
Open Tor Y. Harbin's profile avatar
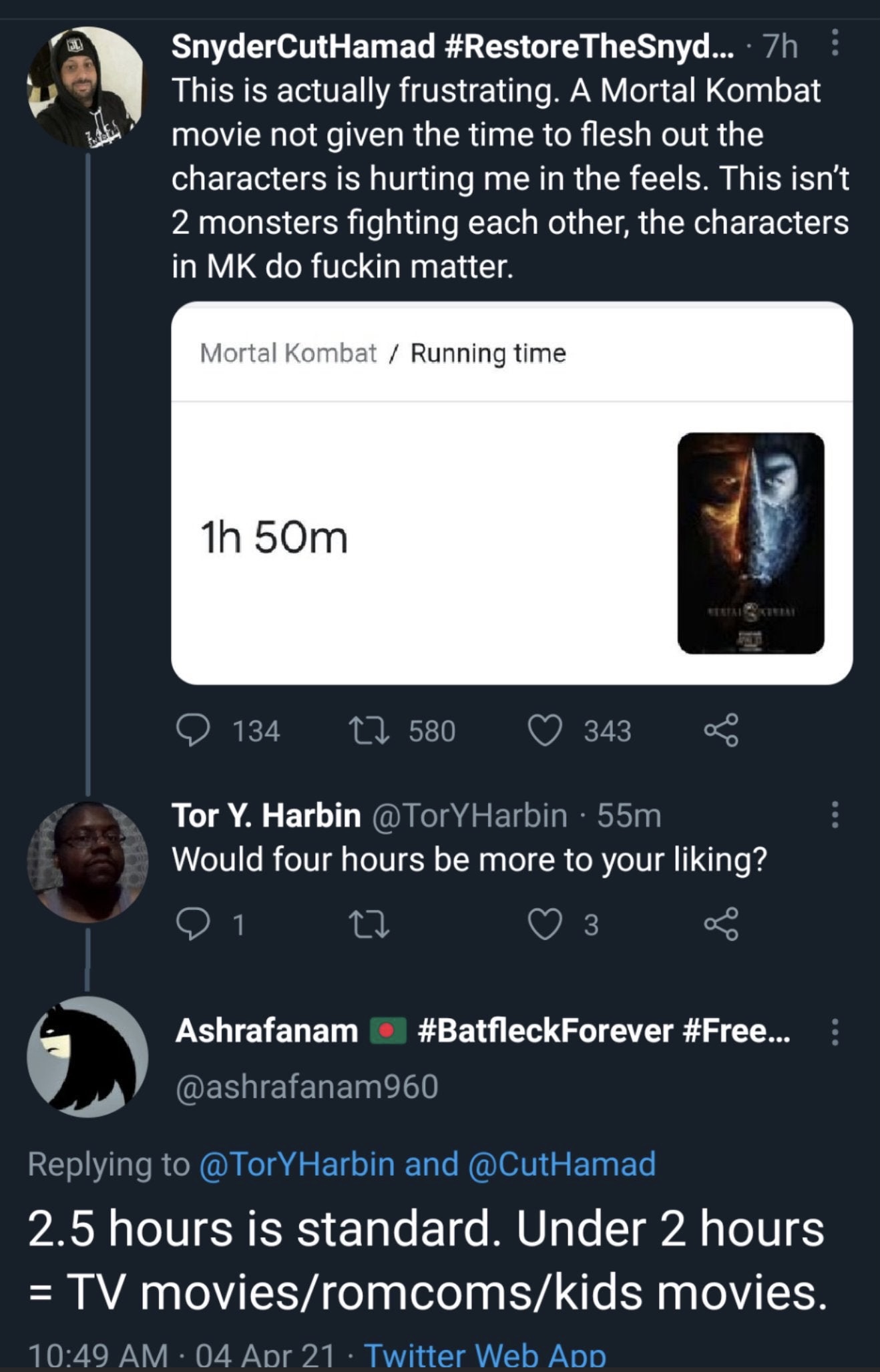[x=87, y=862]
